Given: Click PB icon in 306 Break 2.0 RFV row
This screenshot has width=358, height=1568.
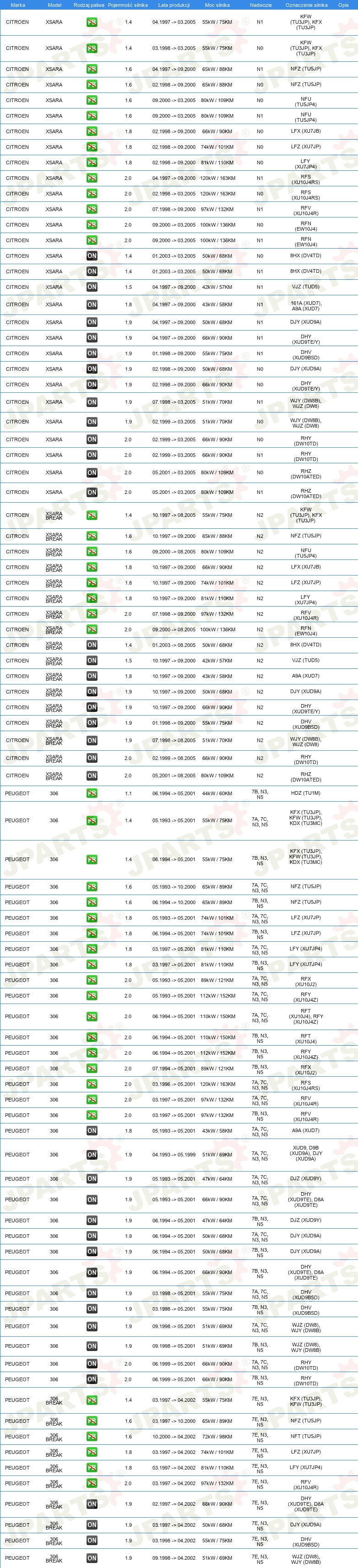Looking at the screenshot, I should point(92,1483).
